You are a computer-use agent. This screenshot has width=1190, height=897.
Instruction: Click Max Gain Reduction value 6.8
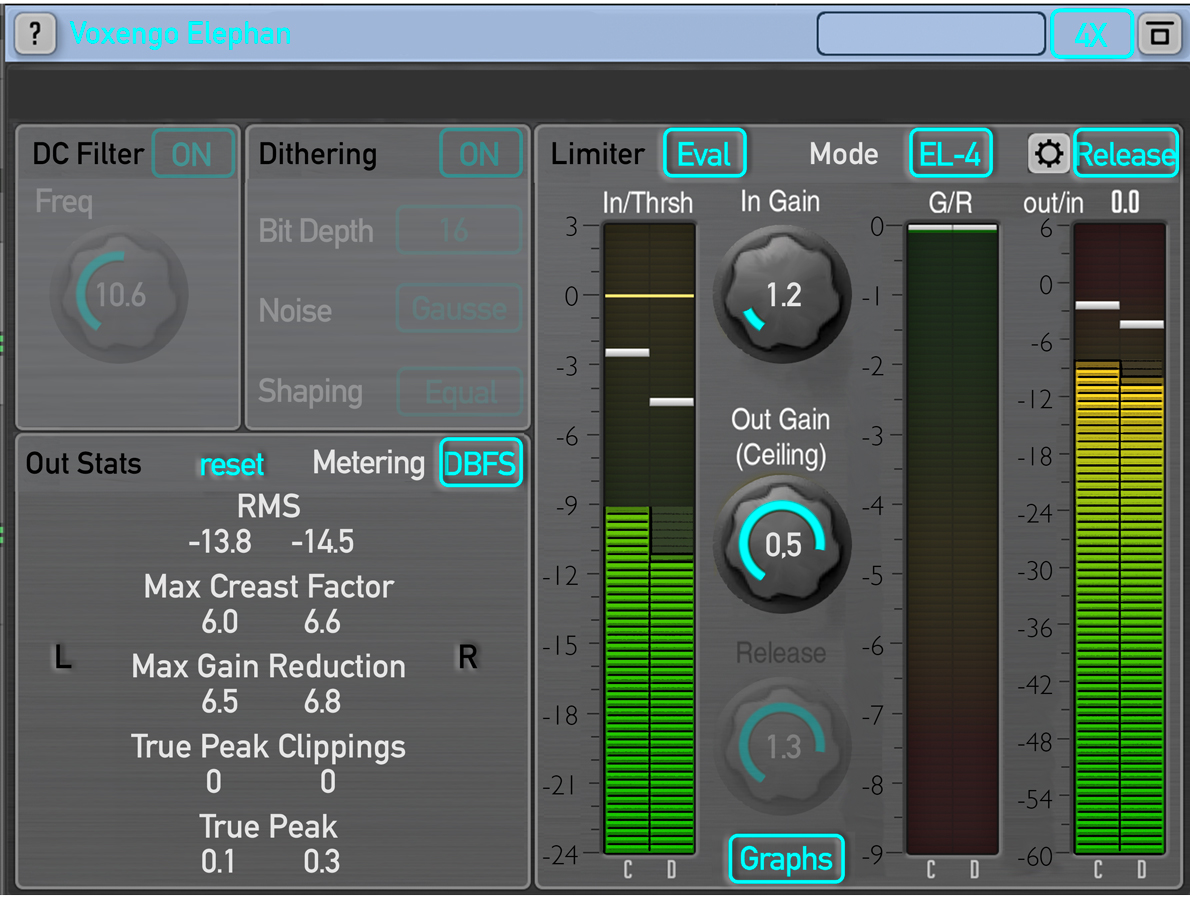[x=323, y=702]
